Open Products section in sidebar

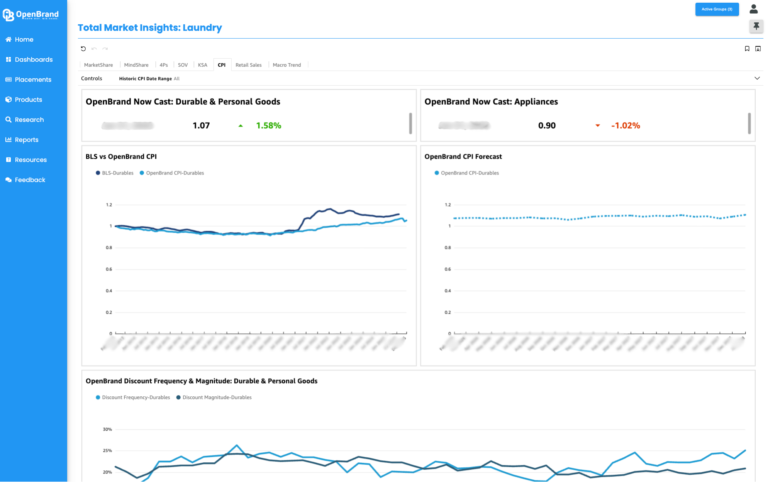(24, 99)
